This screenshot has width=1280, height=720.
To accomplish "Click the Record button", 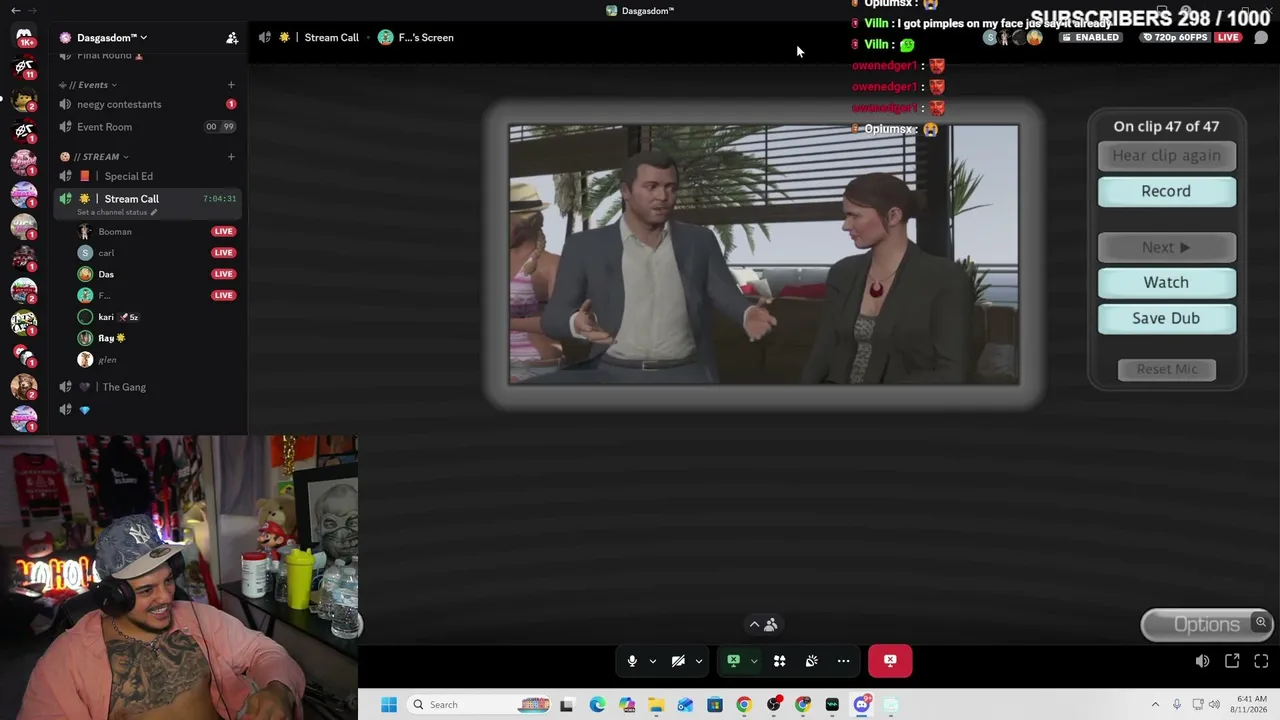I will [x=1167, y=191].
